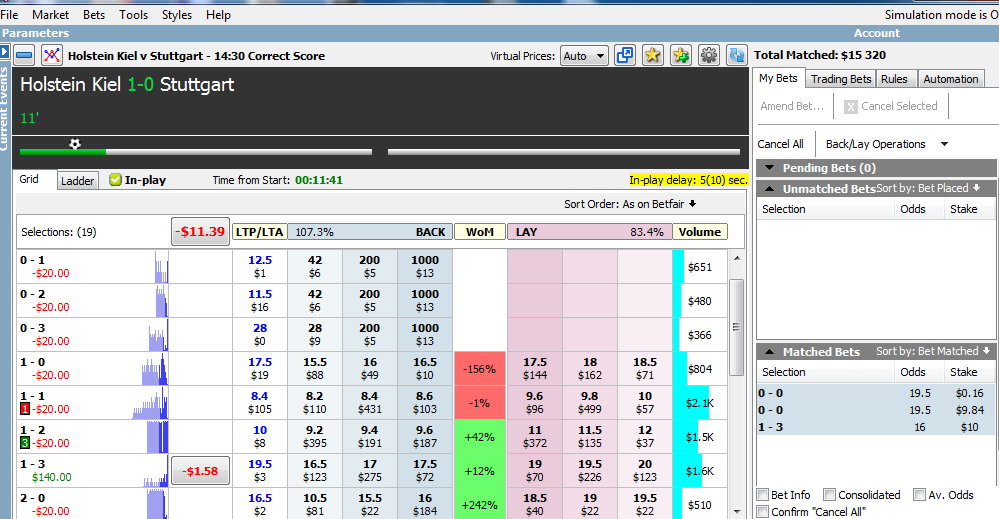
Task: Lay 1 - 0 at 17.5 ($144)
Action: tap(535, 369)
